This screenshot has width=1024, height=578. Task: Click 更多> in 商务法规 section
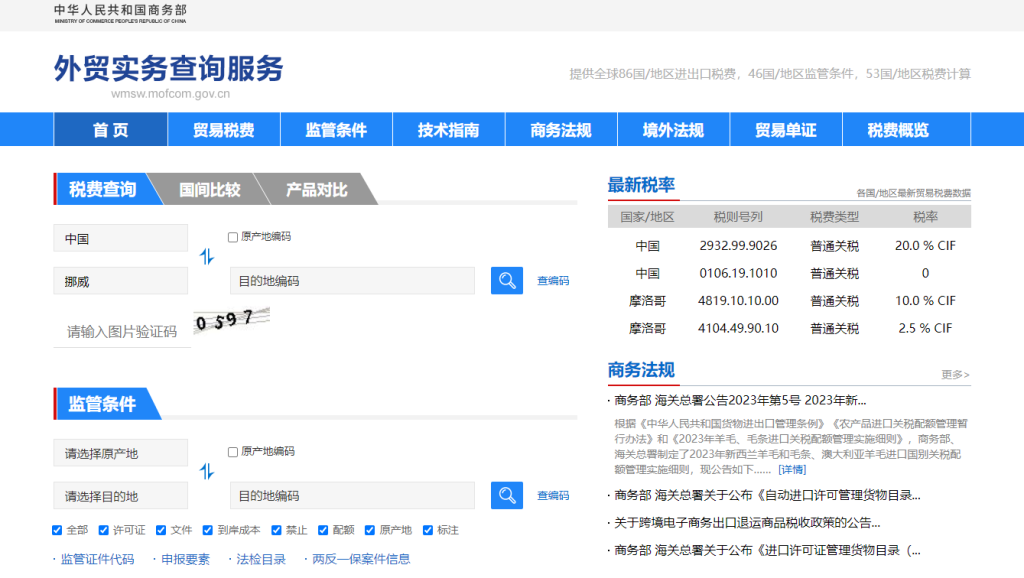955,374
